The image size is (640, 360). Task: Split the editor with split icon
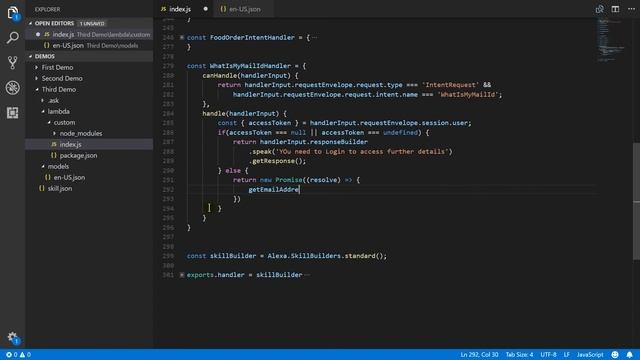click(x=615, y=9)
